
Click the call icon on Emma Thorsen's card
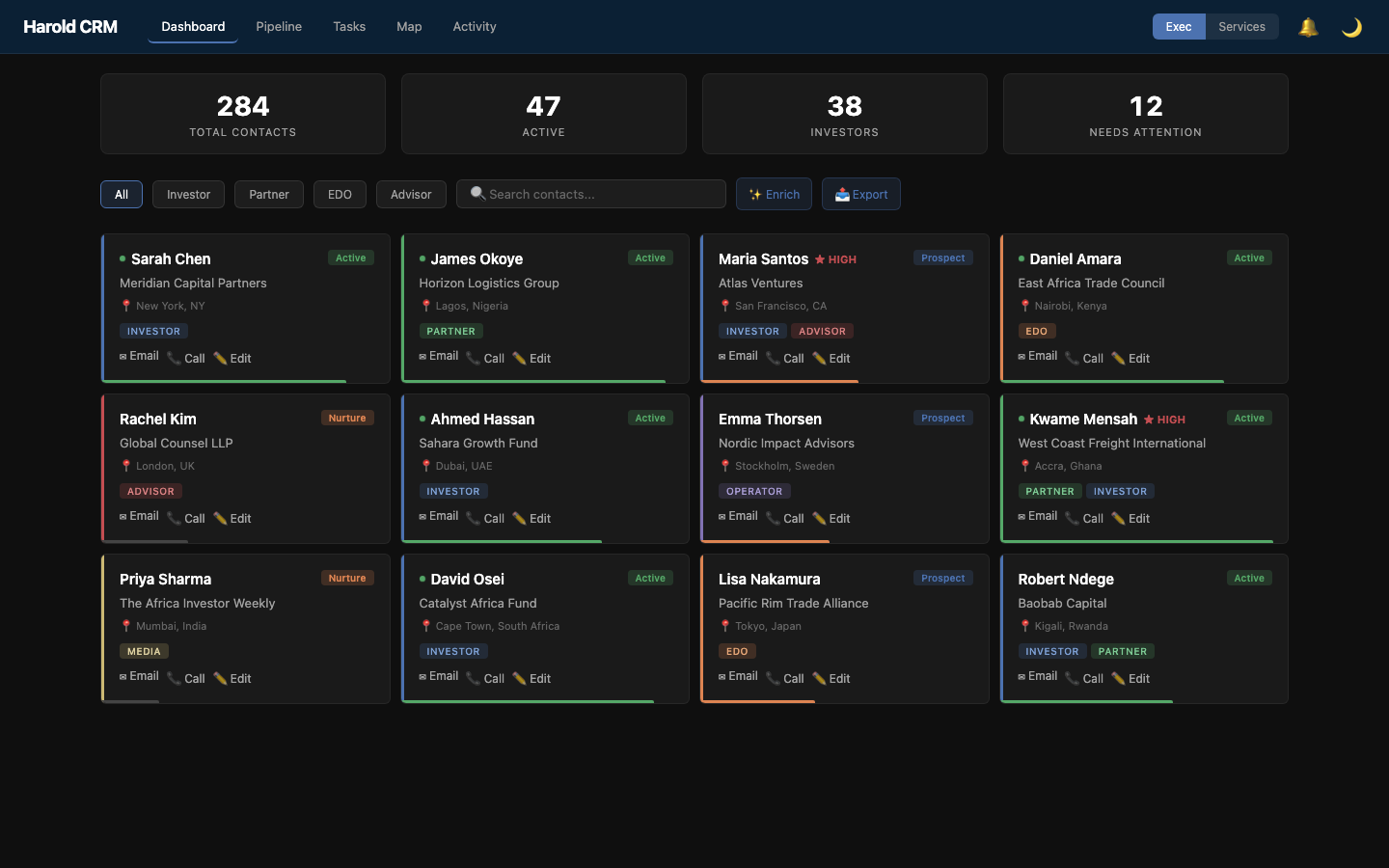pyautogui.click(x=772, y=518)
